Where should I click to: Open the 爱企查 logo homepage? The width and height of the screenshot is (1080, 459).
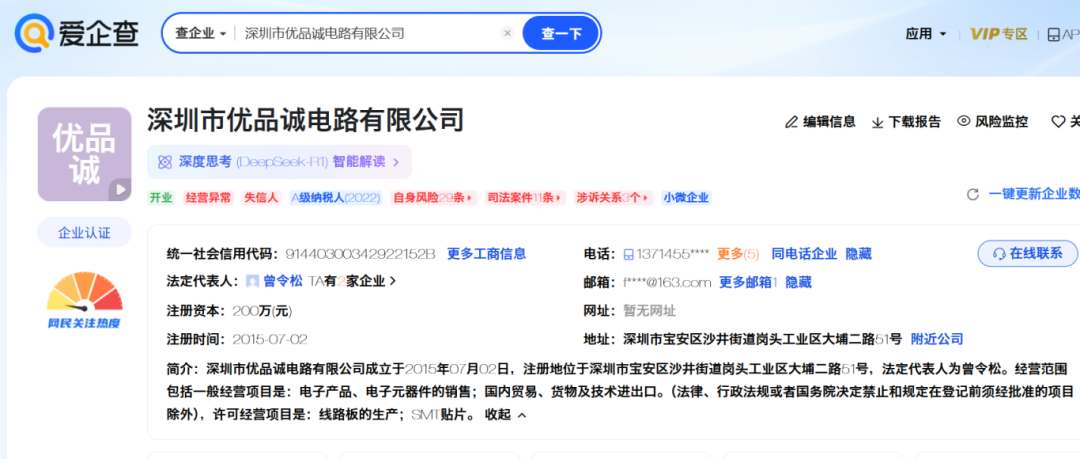point(77,32)
